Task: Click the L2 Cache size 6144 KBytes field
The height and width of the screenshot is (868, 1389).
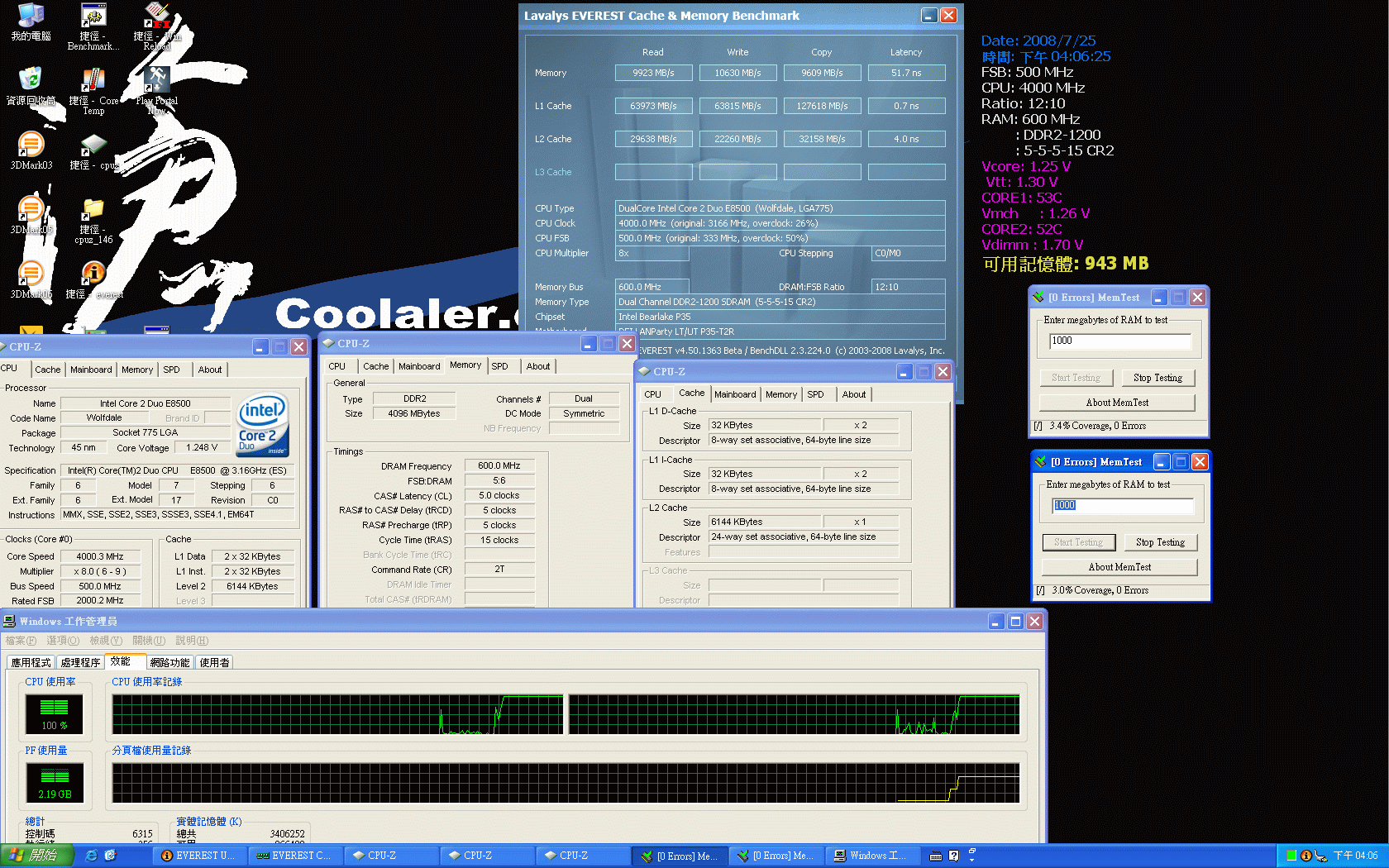Action: (765, 522)
